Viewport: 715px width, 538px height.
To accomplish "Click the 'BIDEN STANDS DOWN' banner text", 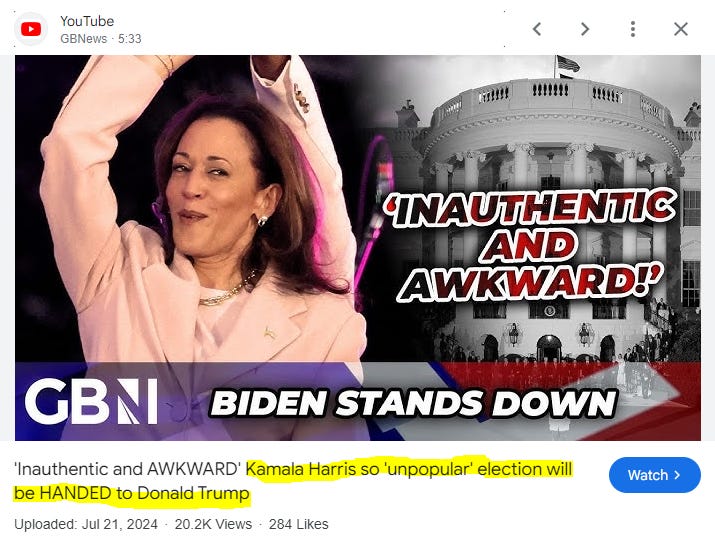I will click(414, 403).
